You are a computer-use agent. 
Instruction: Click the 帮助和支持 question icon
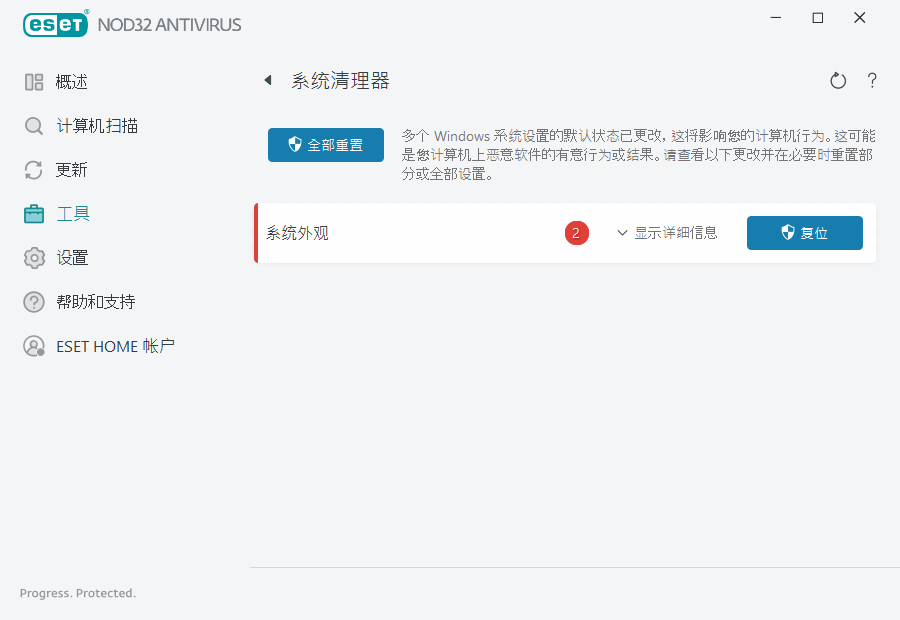[x=33, y=301]
